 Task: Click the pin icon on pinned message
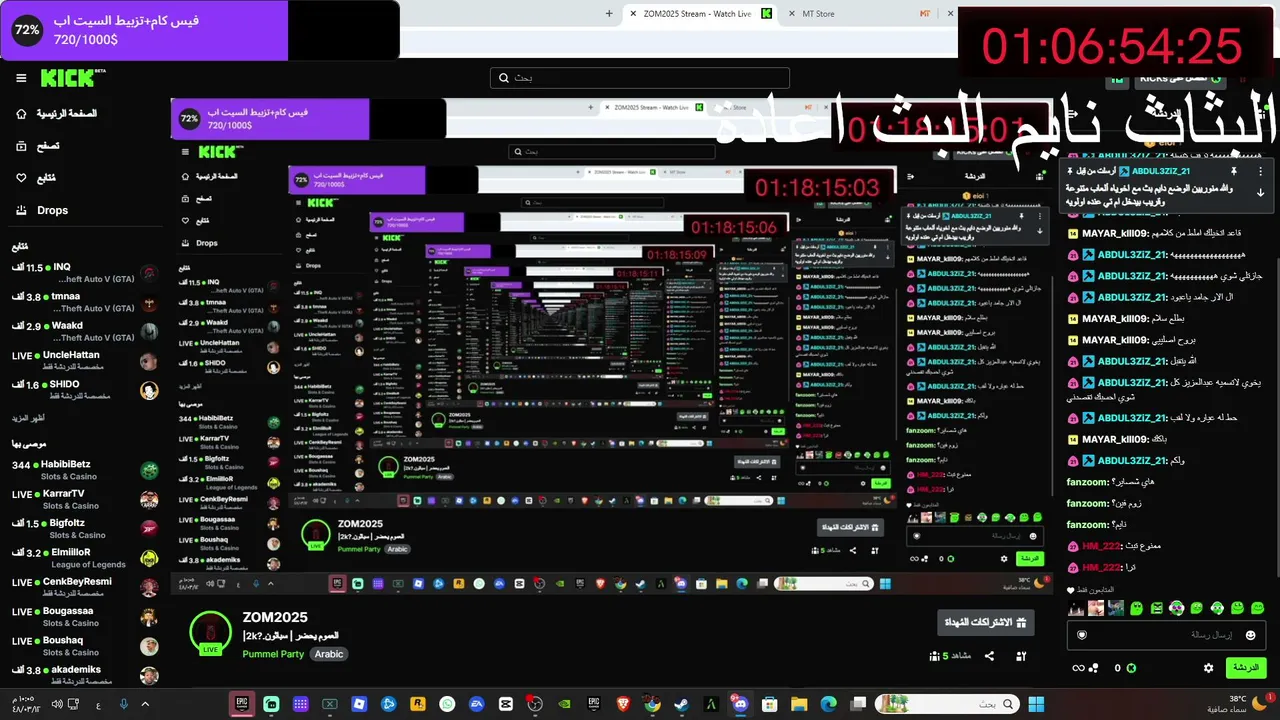(x=1234, y=172)
